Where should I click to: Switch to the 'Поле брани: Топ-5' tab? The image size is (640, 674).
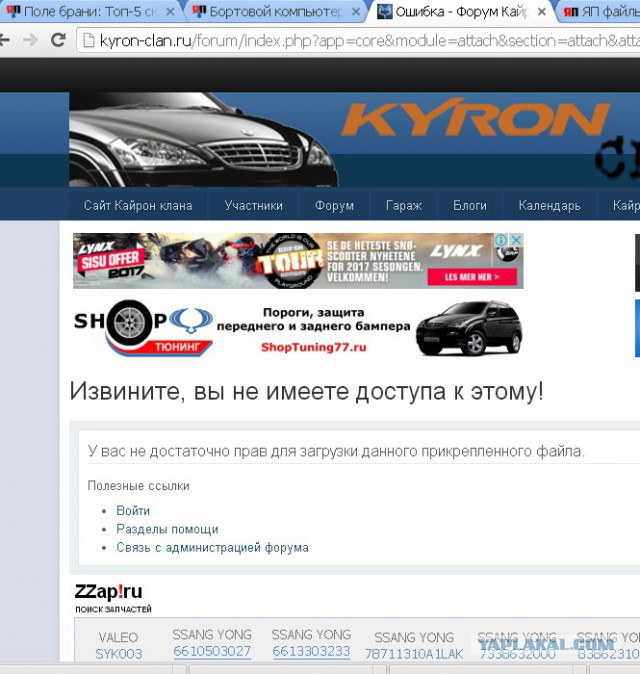pos(90,12)
